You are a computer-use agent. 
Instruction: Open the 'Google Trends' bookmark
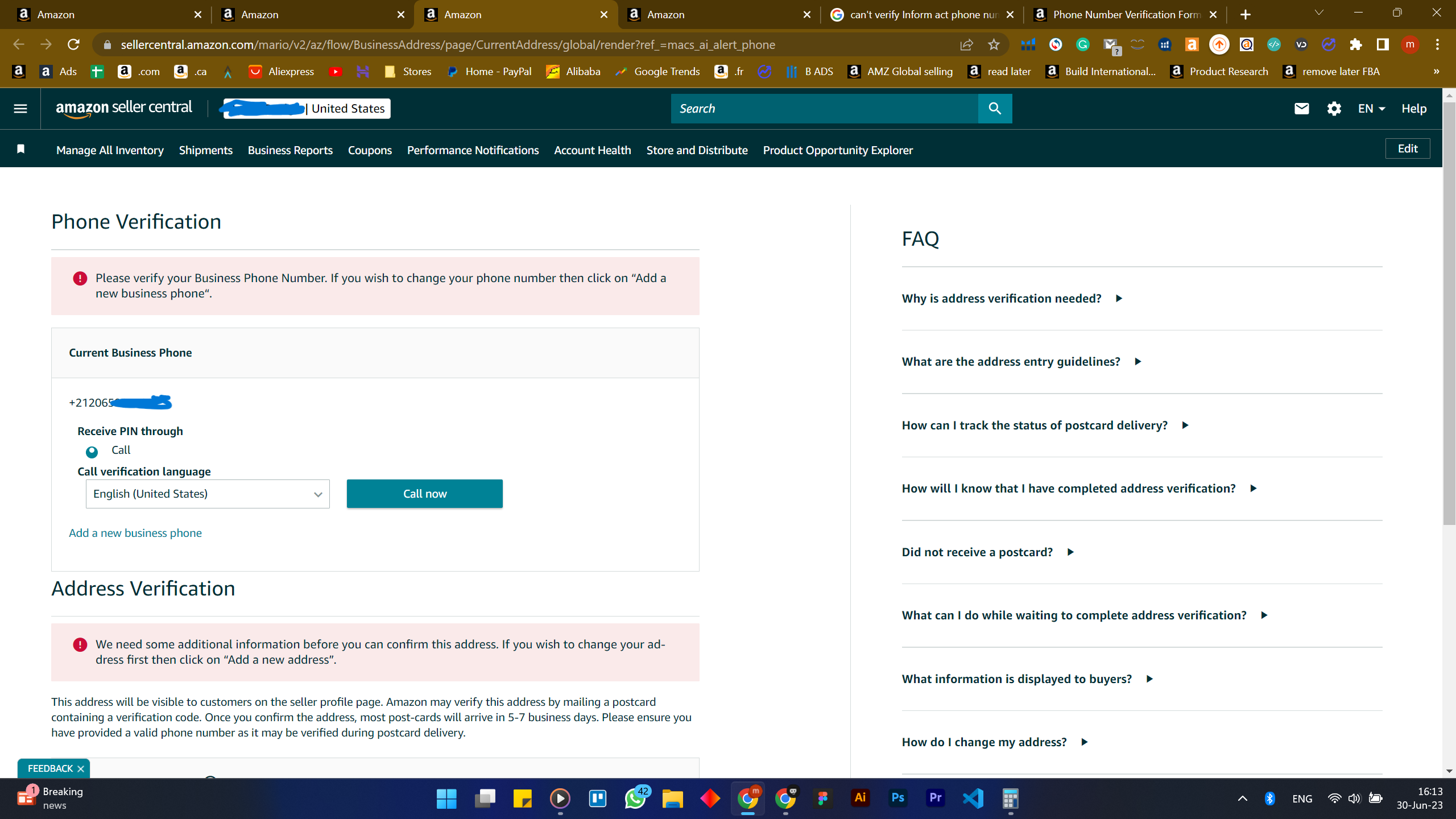coord(659,72)
